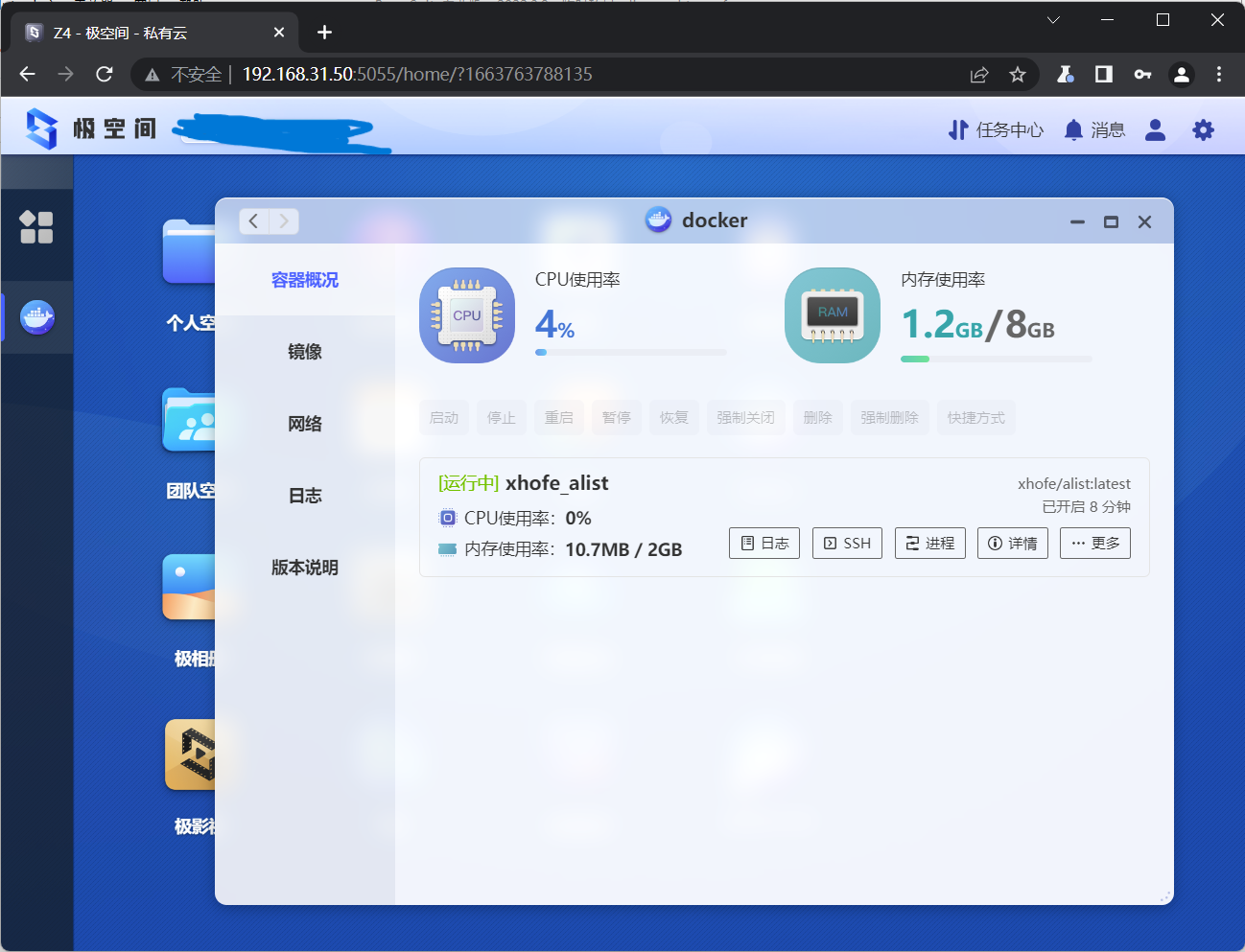The height and width of the screenshot is (952, 1245).
Task: Bookmark this page star icon
Action: coord(1018,74)
